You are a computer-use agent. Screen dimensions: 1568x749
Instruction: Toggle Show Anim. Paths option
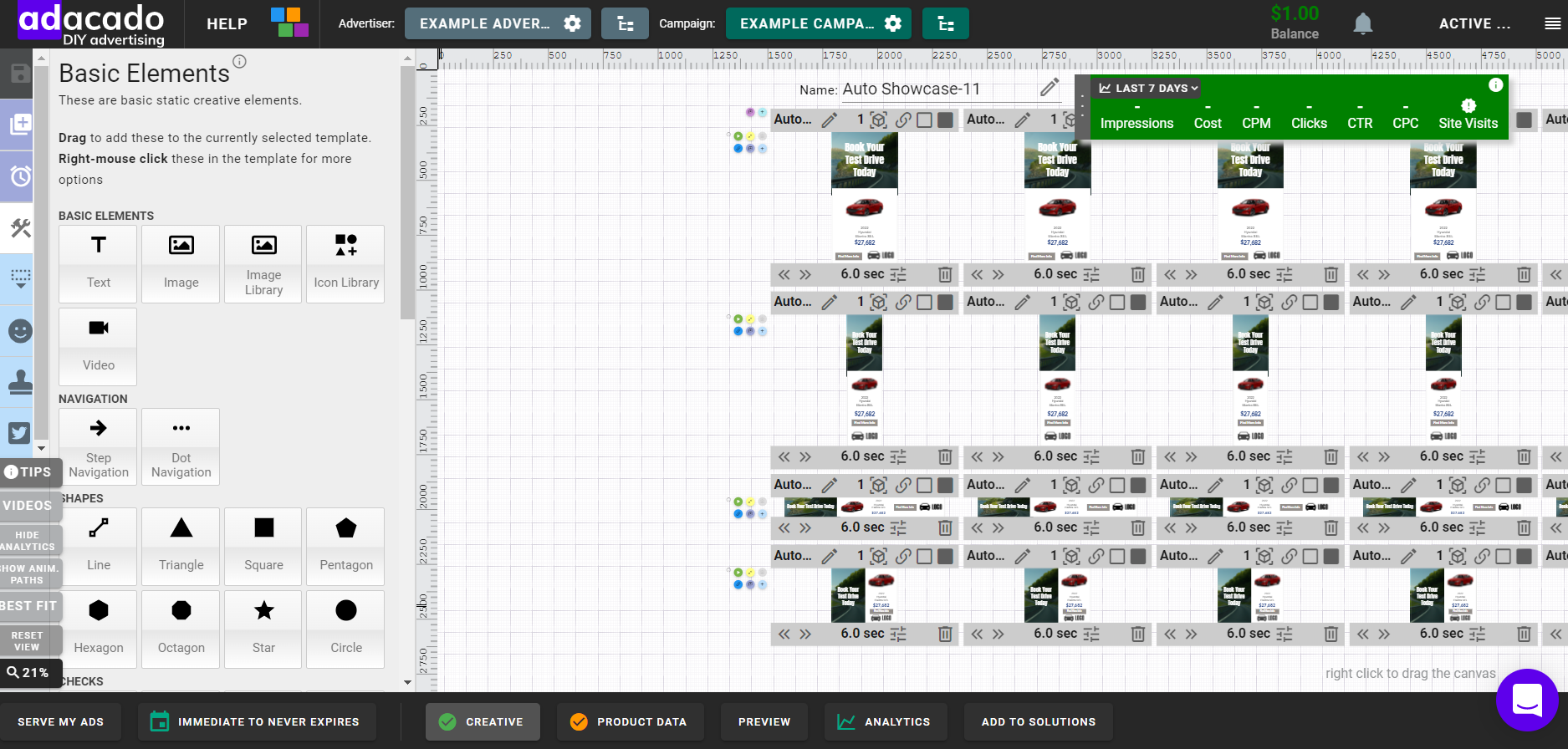point(28,573)
